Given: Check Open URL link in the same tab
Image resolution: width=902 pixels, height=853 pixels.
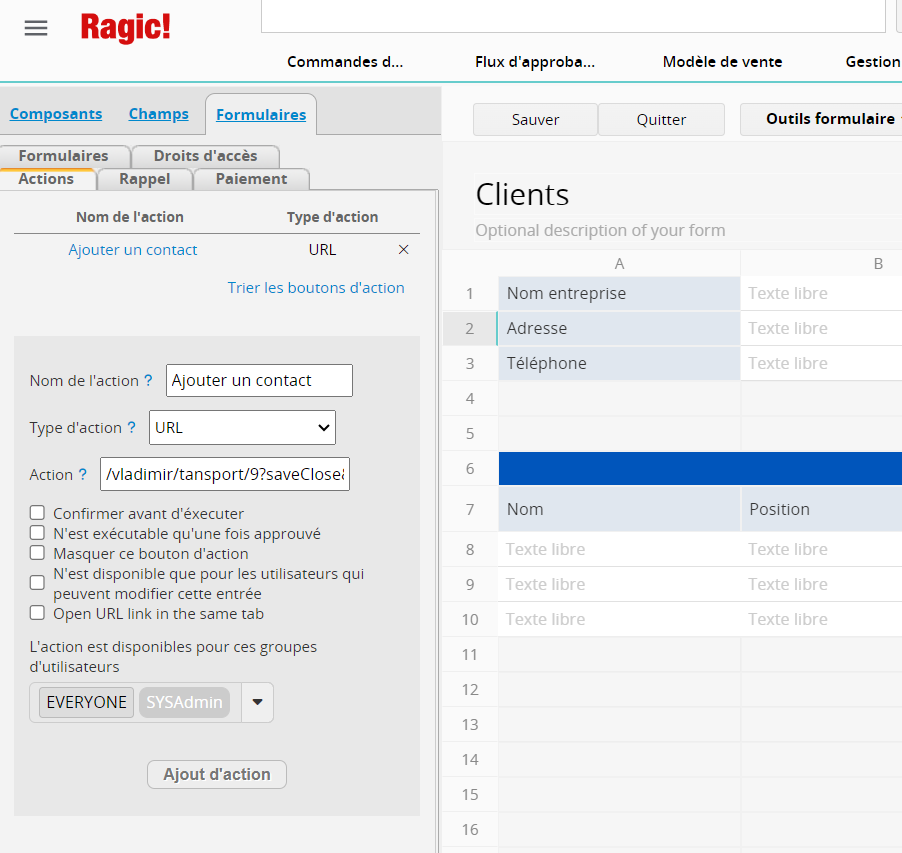Looking at the screenshot, I should point(37,613).
